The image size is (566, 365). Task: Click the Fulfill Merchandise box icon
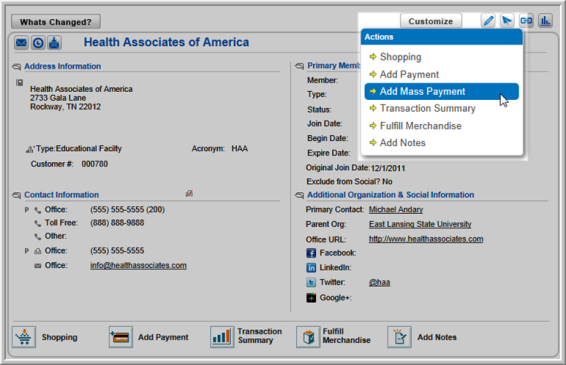[x=308, y=337]
